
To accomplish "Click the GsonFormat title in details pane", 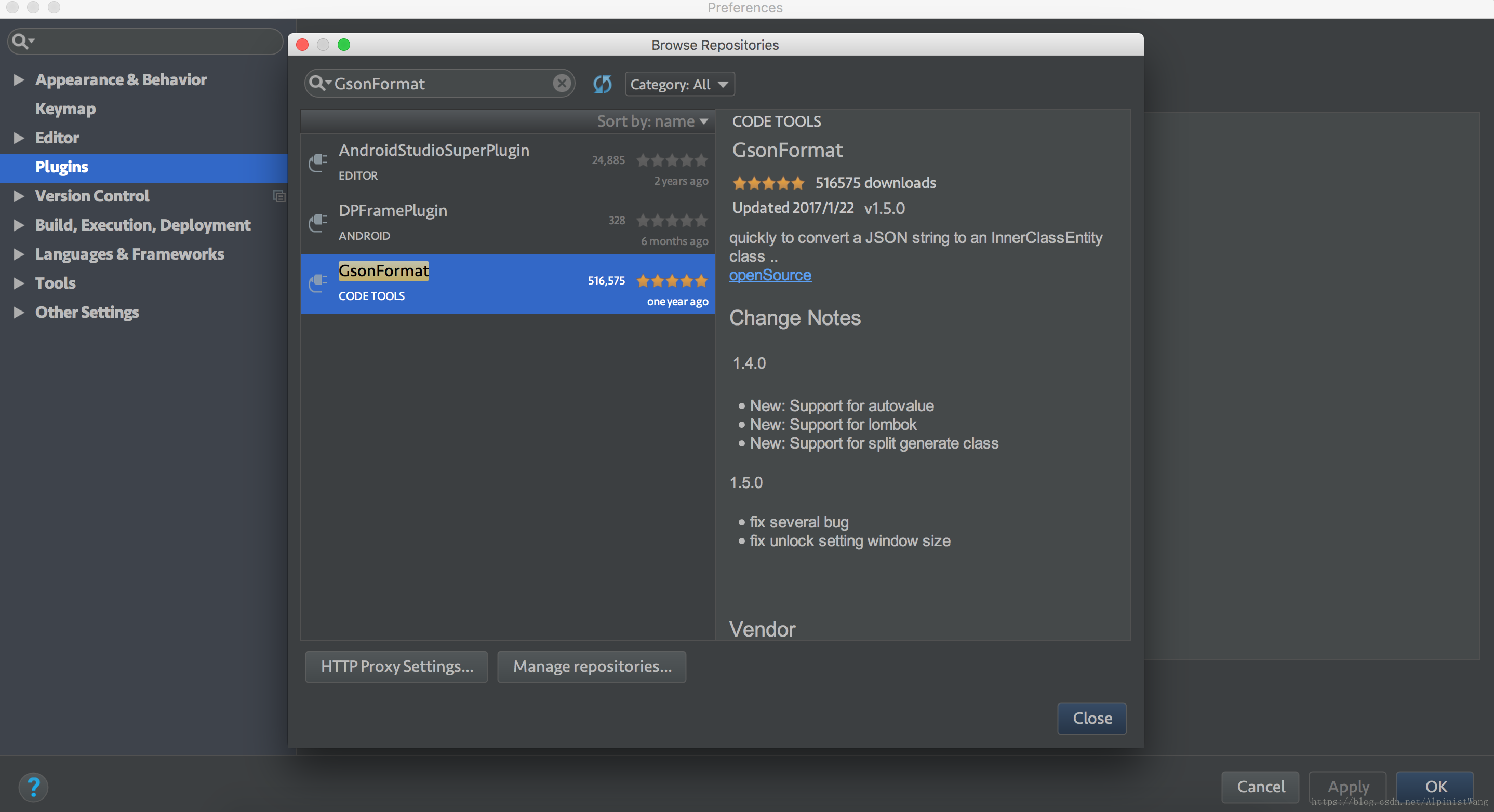I will [x=787, y=150].
